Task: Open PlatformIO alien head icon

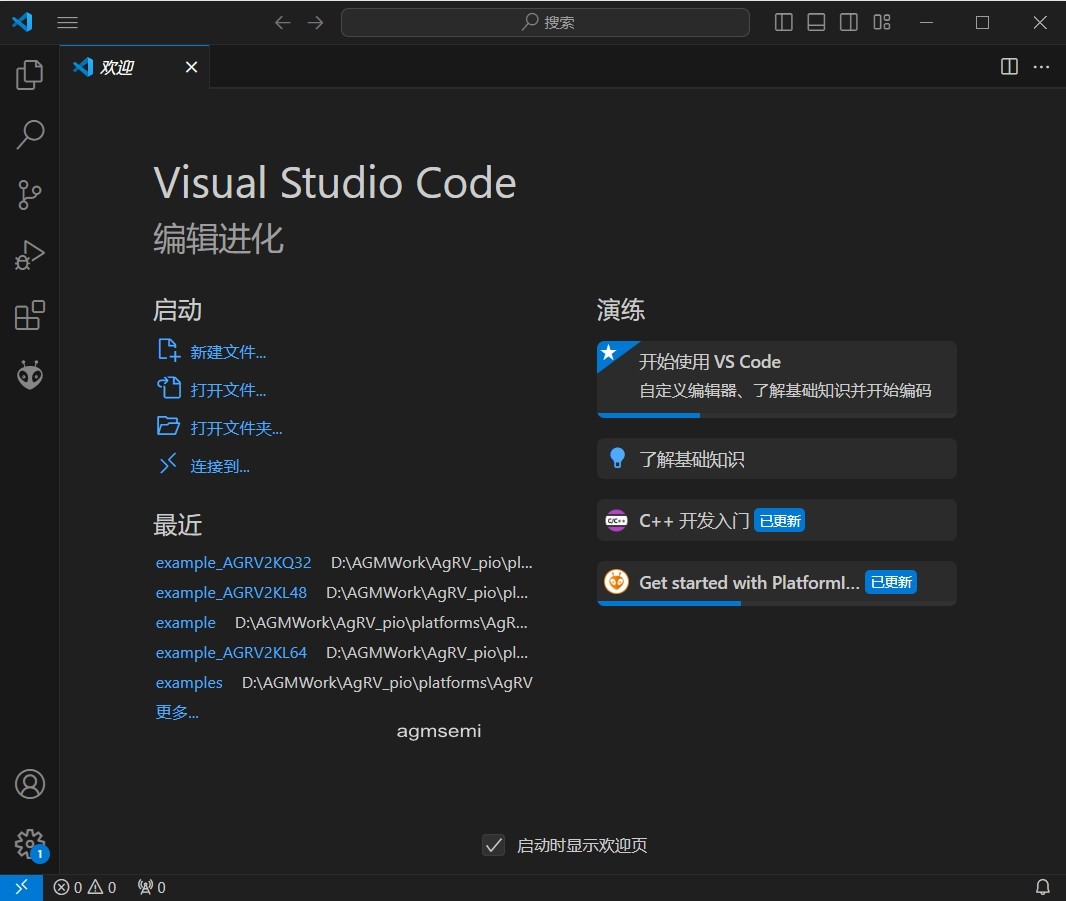Action: click(29, 375)
